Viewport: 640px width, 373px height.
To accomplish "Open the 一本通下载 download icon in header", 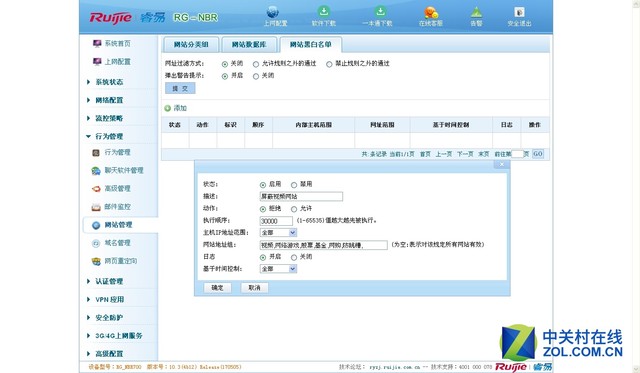I will [380, 11].
